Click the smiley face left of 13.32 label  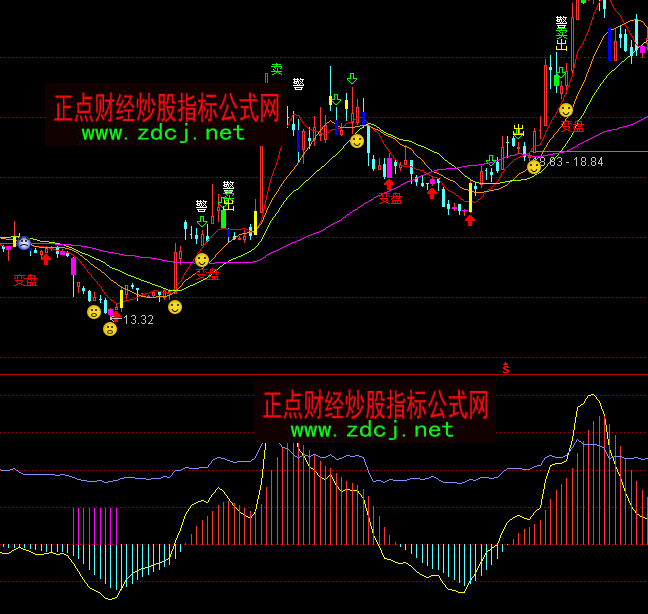(94, 312)
